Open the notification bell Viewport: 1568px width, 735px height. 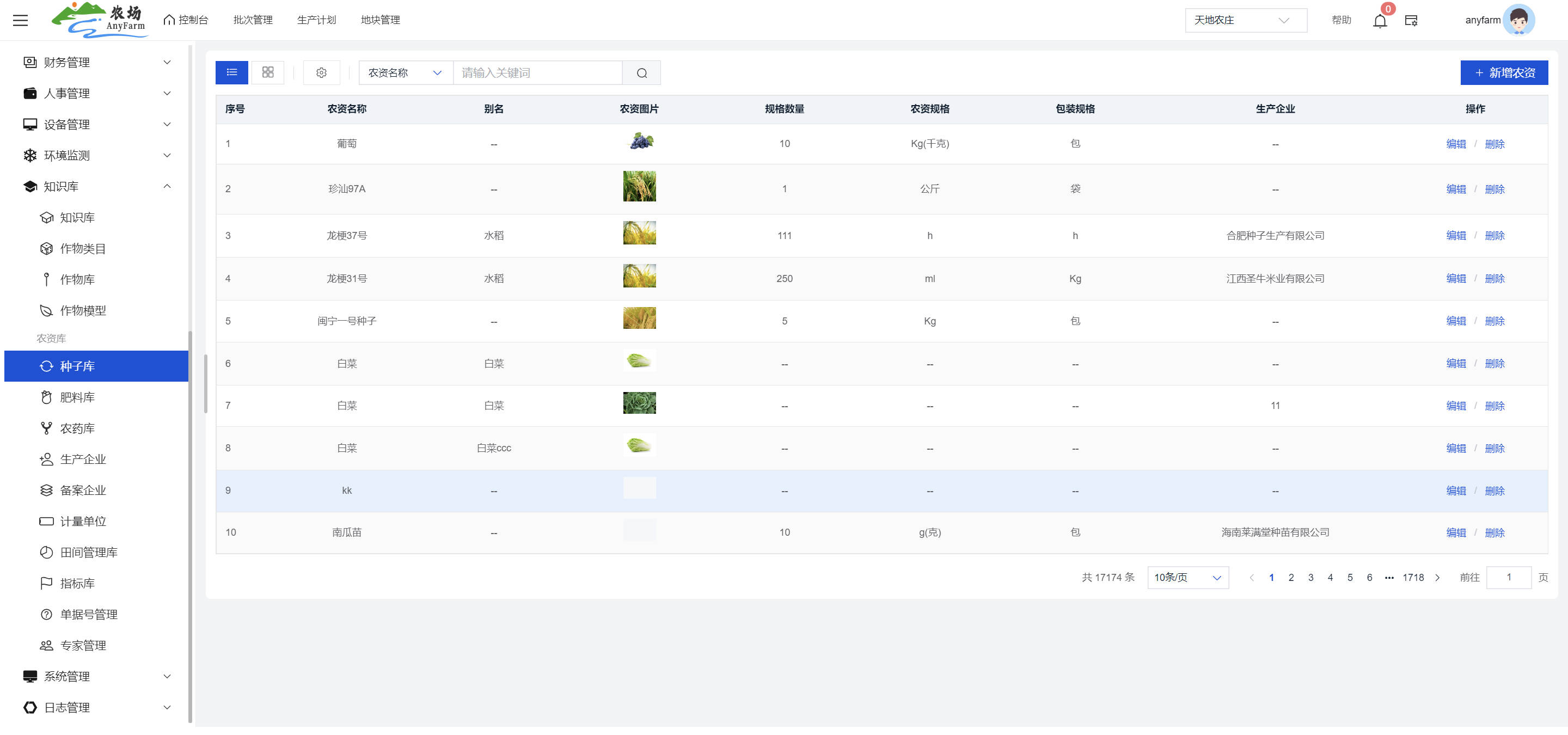(x=1379, y=21)
